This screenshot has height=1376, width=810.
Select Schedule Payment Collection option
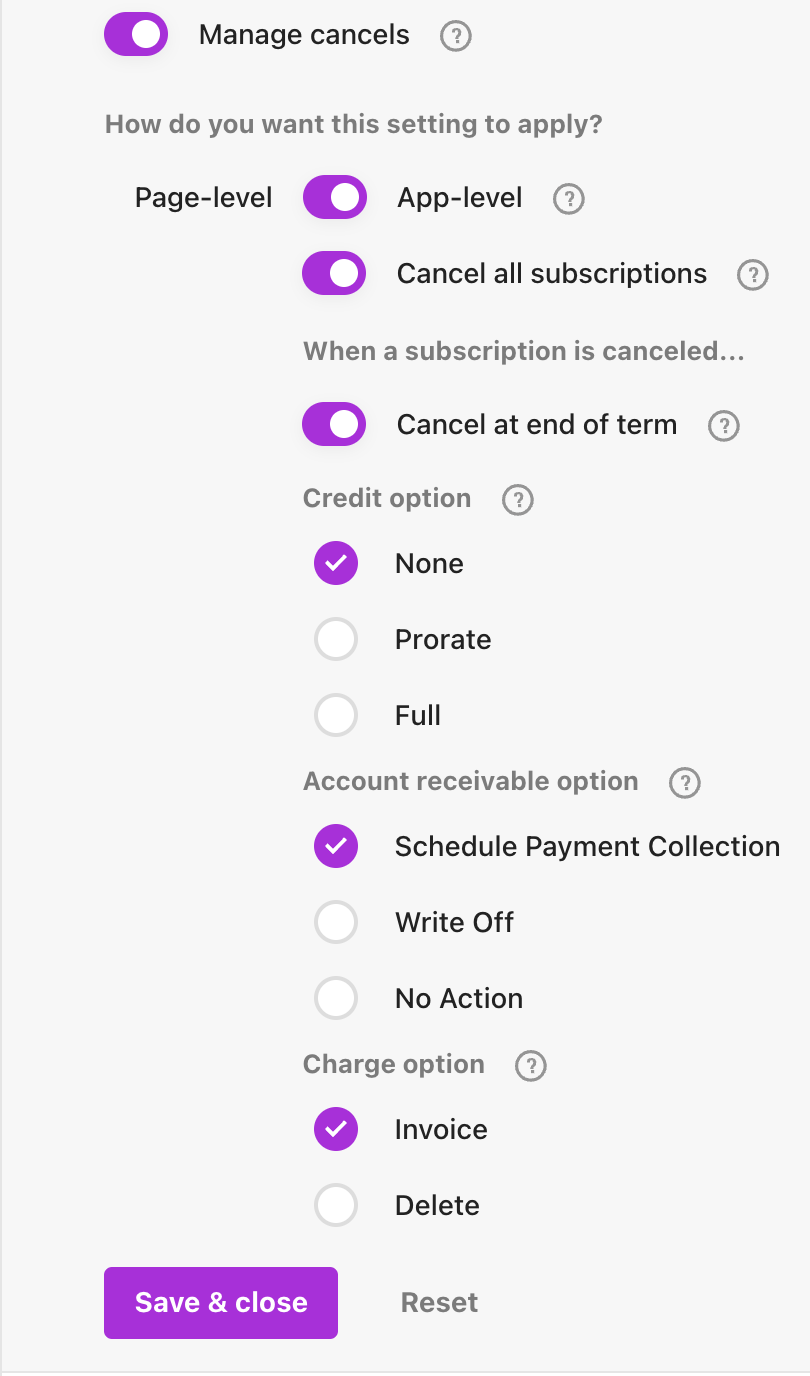(x=336, y=847)
